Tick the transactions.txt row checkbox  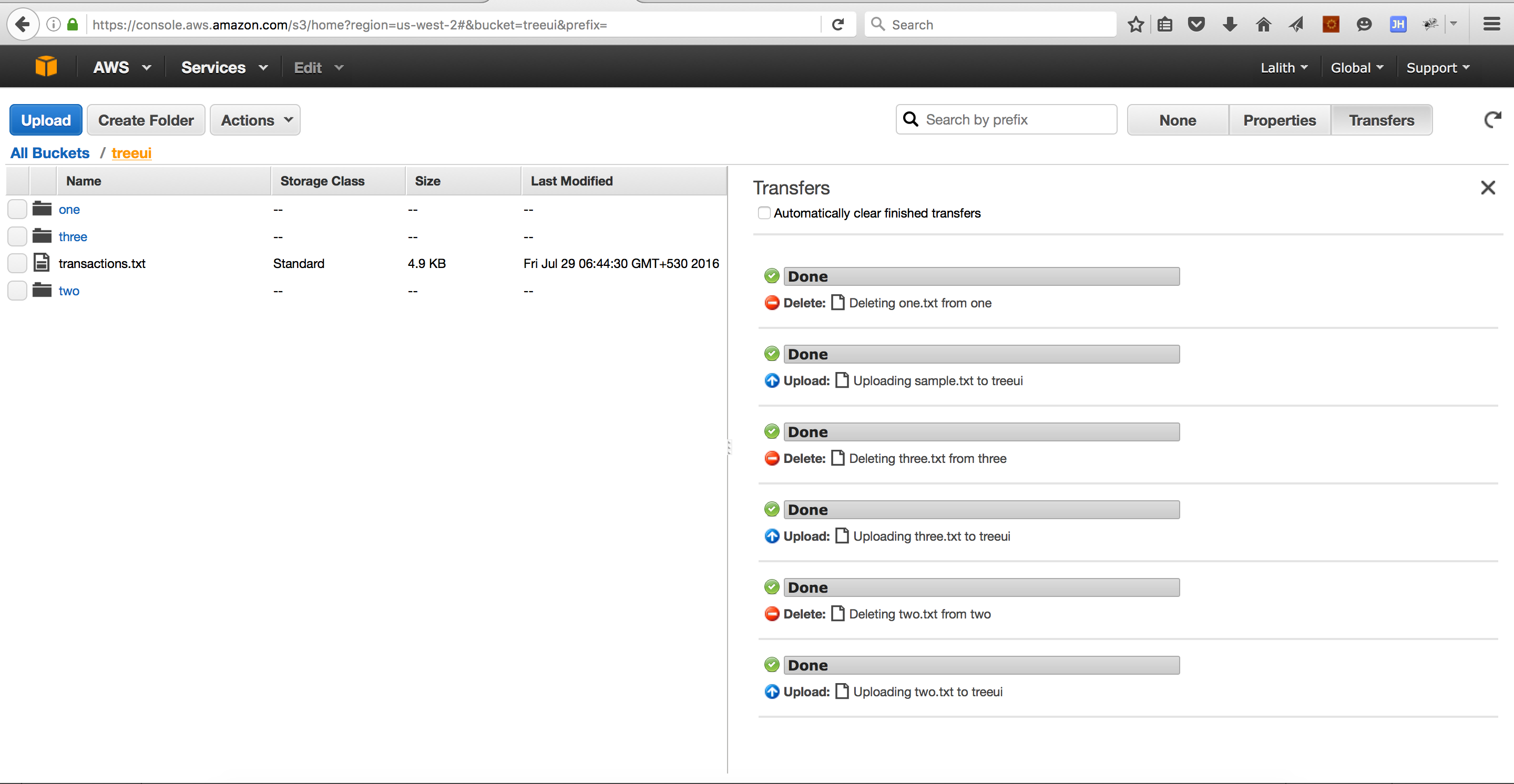tap(17, 263)
